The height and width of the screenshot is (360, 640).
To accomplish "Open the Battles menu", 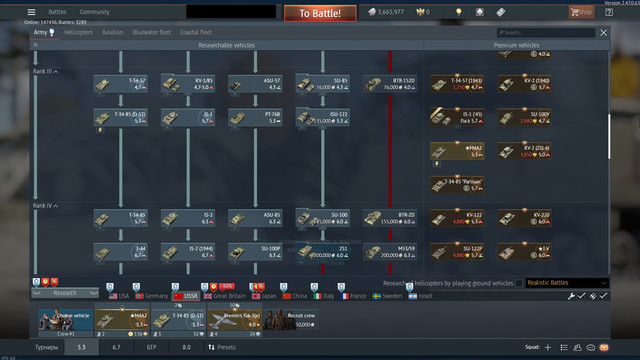I will click(x=57, y=12).
